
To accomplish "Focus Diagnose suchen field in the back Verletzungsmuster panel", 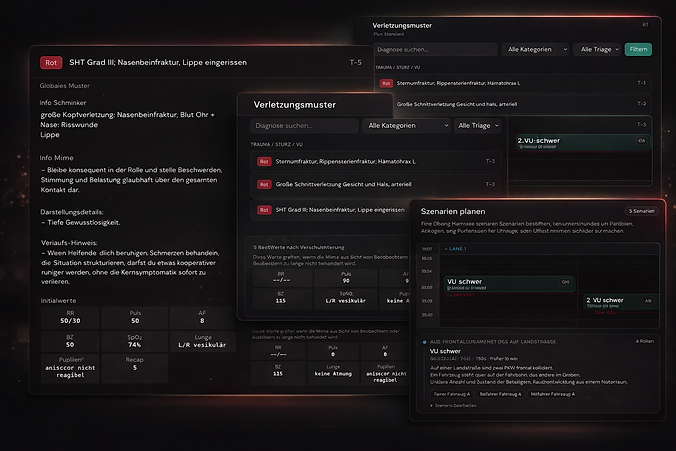I will tap(435, 50).
